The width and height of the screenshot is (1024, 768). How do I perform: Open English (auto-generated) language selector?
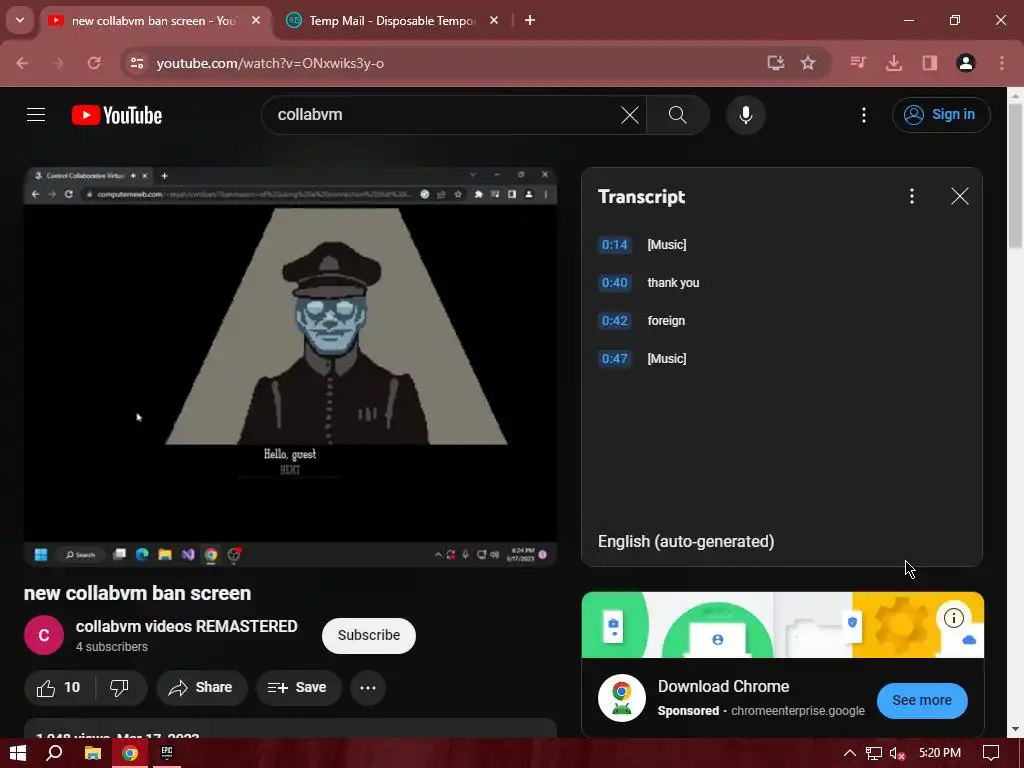coord(686,541)
